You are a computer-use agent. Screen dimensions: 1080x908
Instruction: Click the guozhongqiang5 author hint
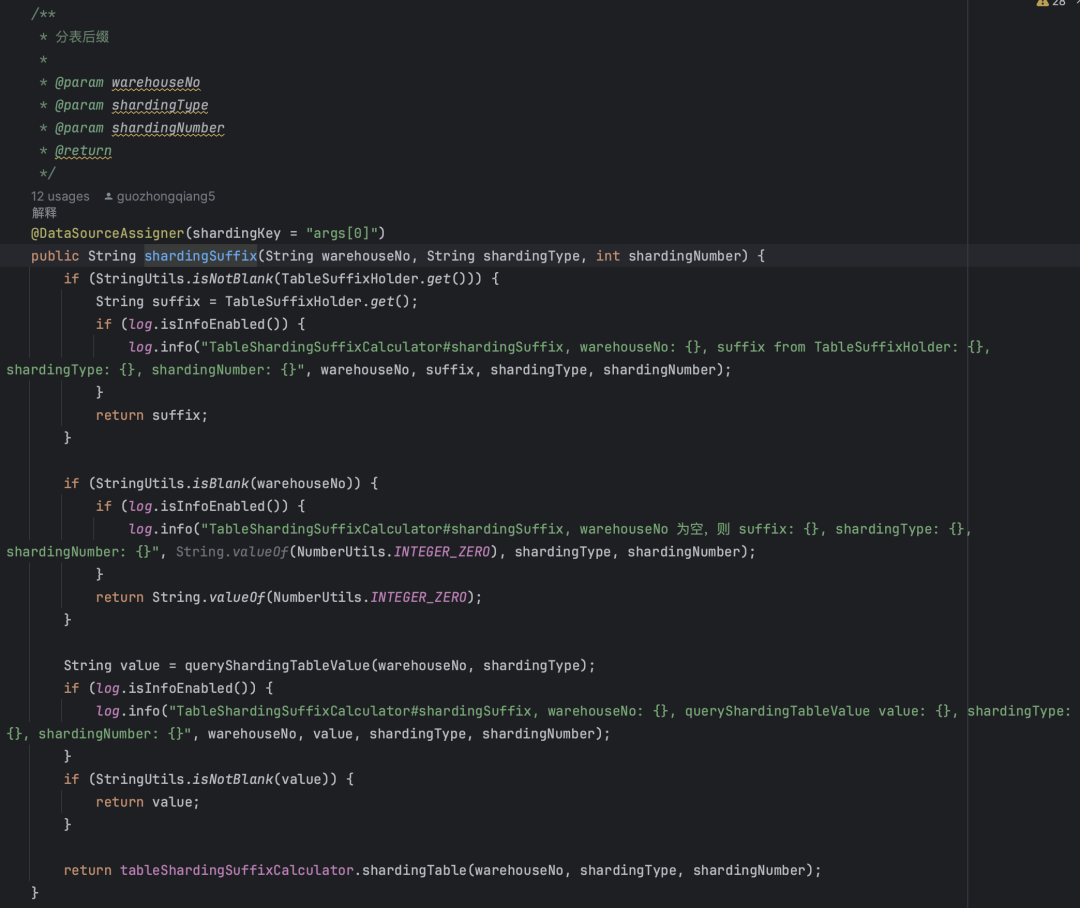click(x=165, y=196)
